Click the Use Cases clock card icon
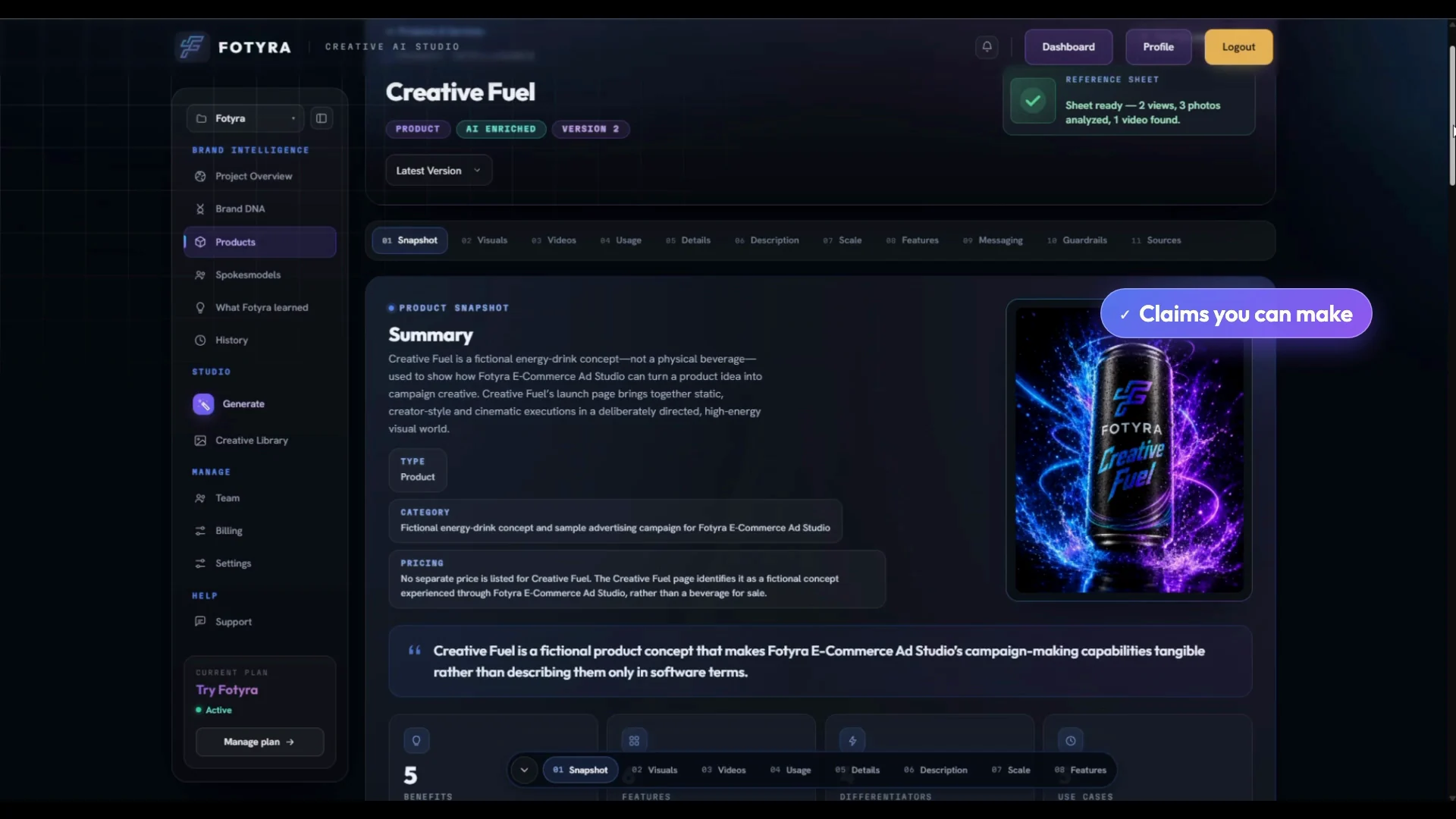The width and height of the screenshot is (1456, 819). pos(1070,740)
